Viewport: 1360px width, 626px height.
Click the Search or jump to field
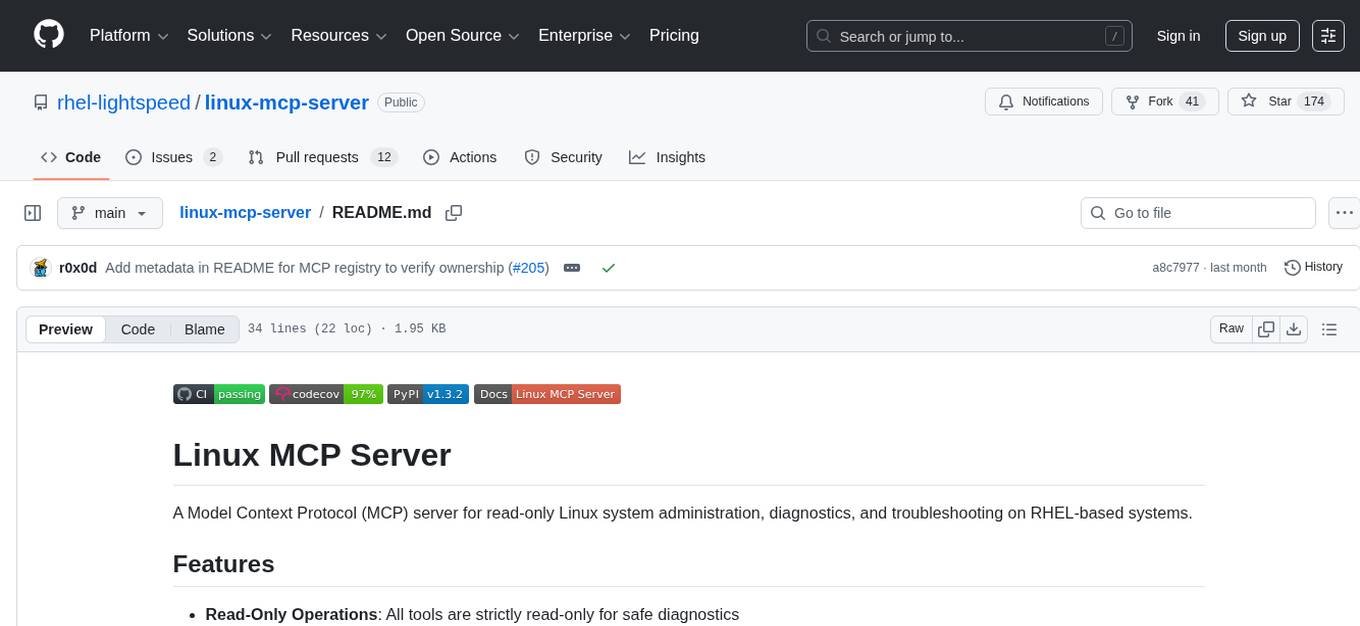pos(968,35)
